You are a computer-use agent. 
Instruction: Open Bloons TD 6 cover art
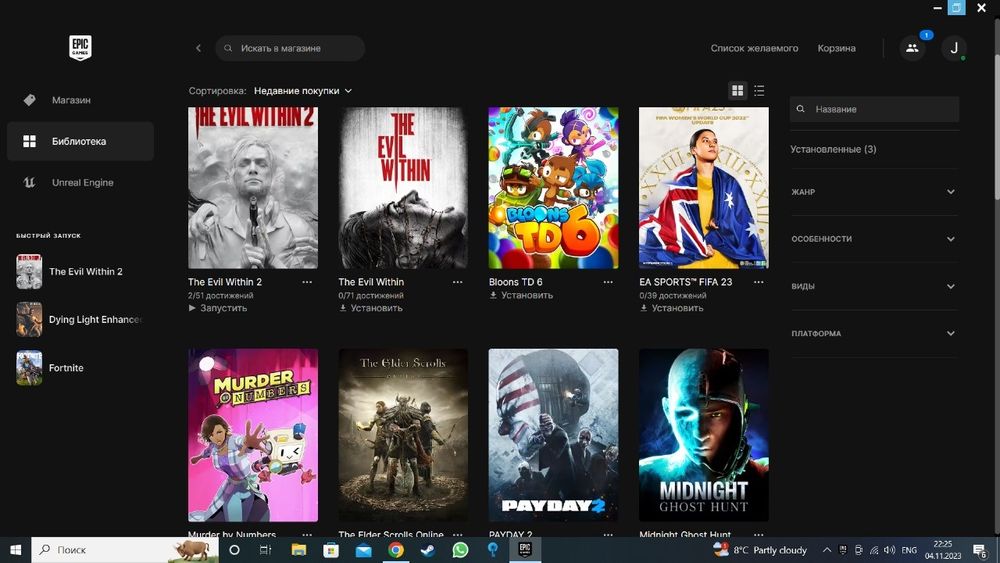coord(554,188)
